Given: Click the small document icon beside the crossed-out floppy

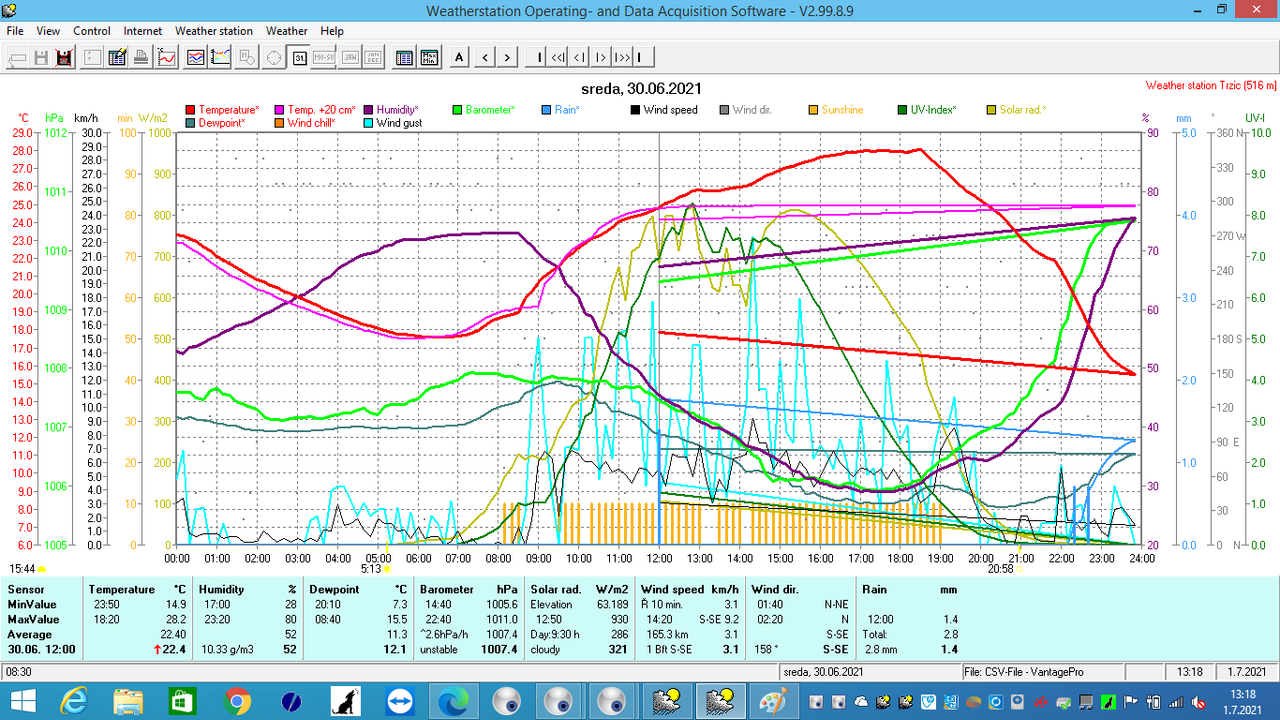Looking at the screenshot, I should 92,57.
